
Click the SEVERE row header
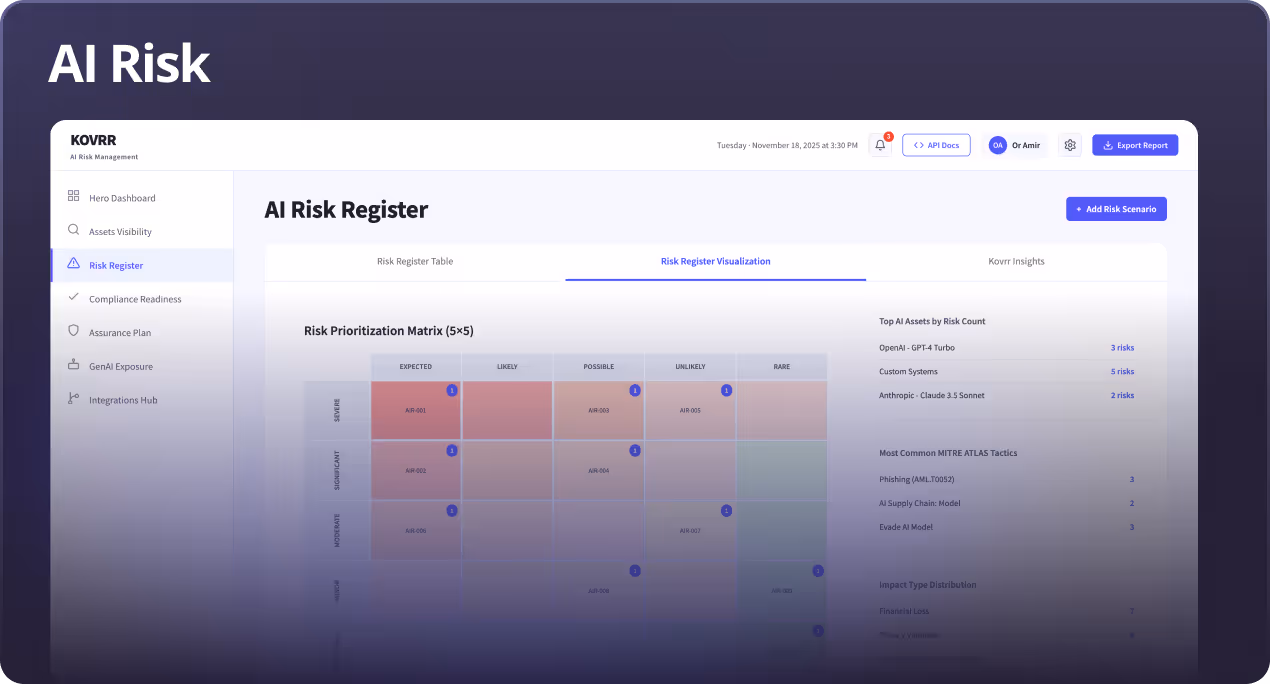[x=337, y=410]
